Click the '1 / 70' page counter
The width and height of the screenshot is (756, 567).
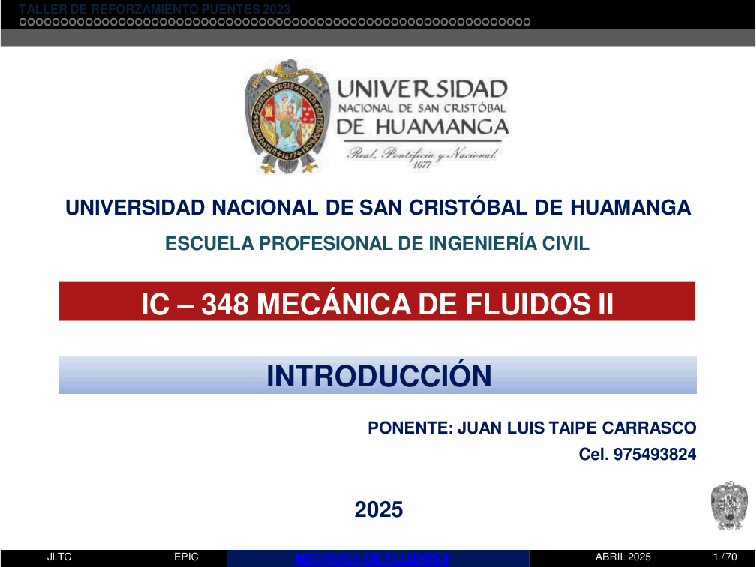coord(725,556)
